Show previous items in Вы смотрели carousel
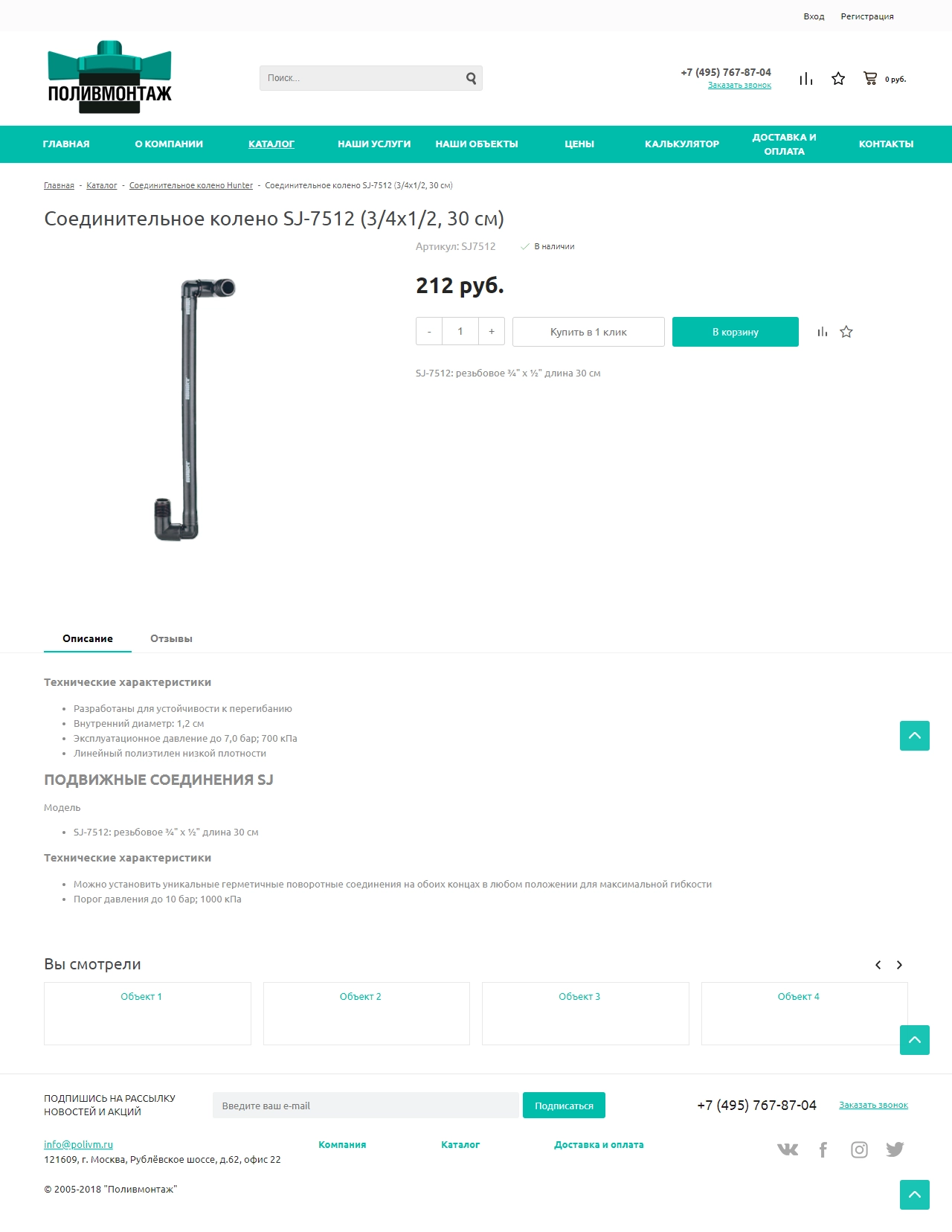Image resolution: width=952 pixels, height=1232 pixels. (x=878, y=965)
